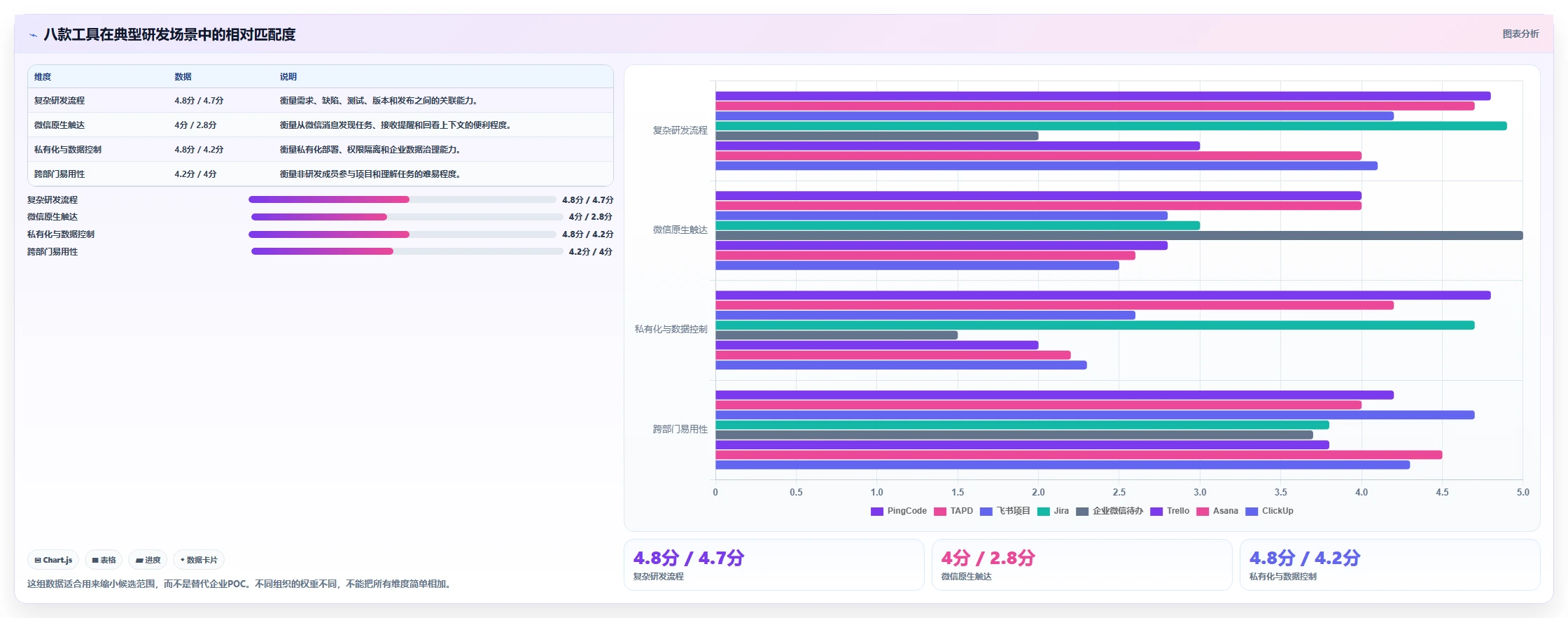Click the 私有化与数据控制 y-axis label on the chart
This screenshot has height=618, width=1568.
click(x=671, y=330)
